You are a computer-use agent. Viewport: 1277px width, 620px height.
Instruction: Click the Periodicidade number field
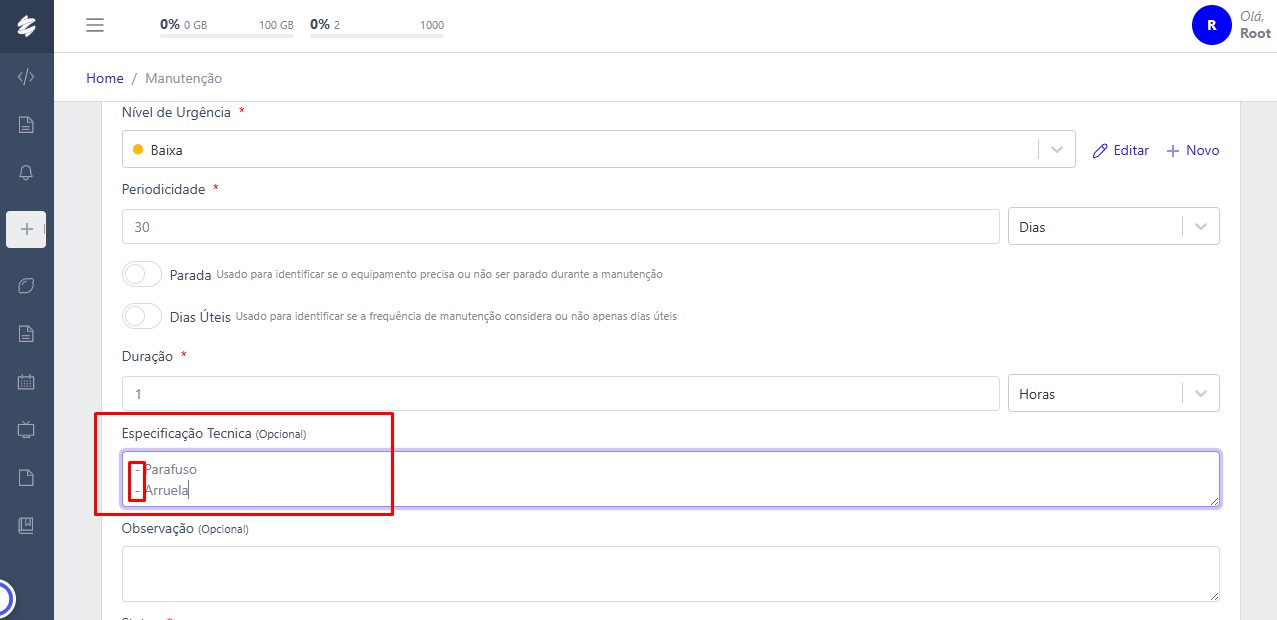click(560, 227)
